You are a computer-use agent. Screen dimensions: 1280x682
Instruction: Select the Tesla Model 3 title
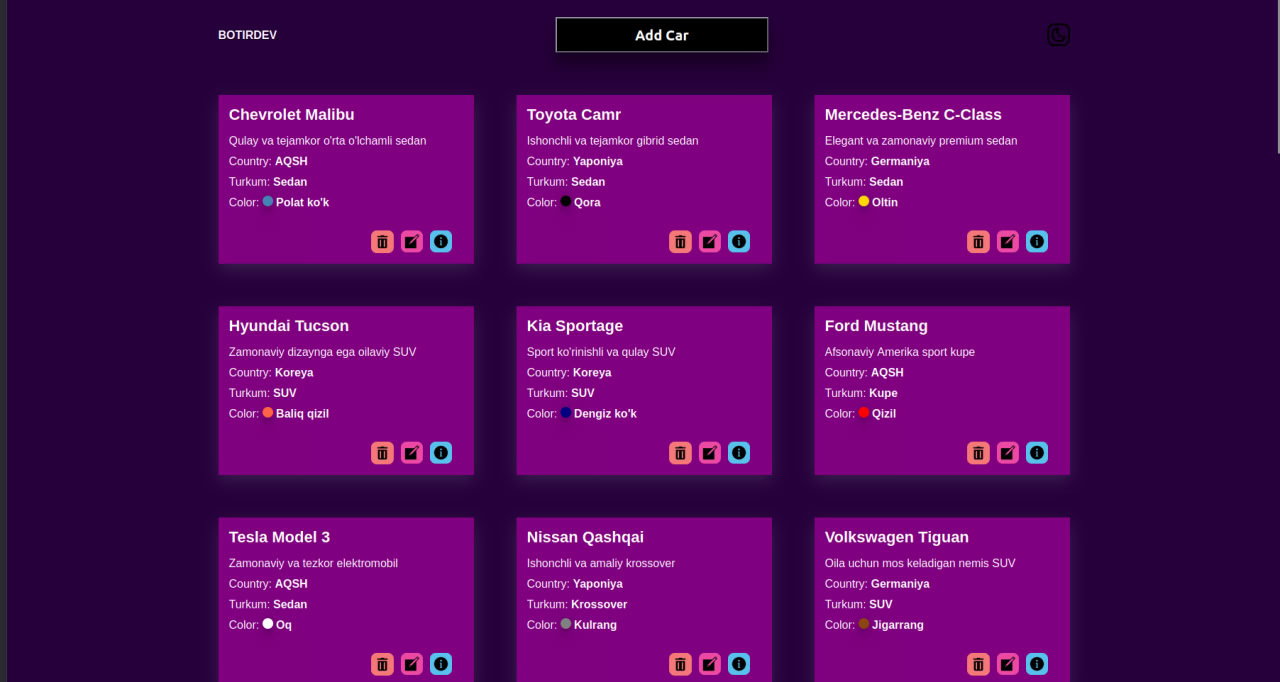(279, 537)
